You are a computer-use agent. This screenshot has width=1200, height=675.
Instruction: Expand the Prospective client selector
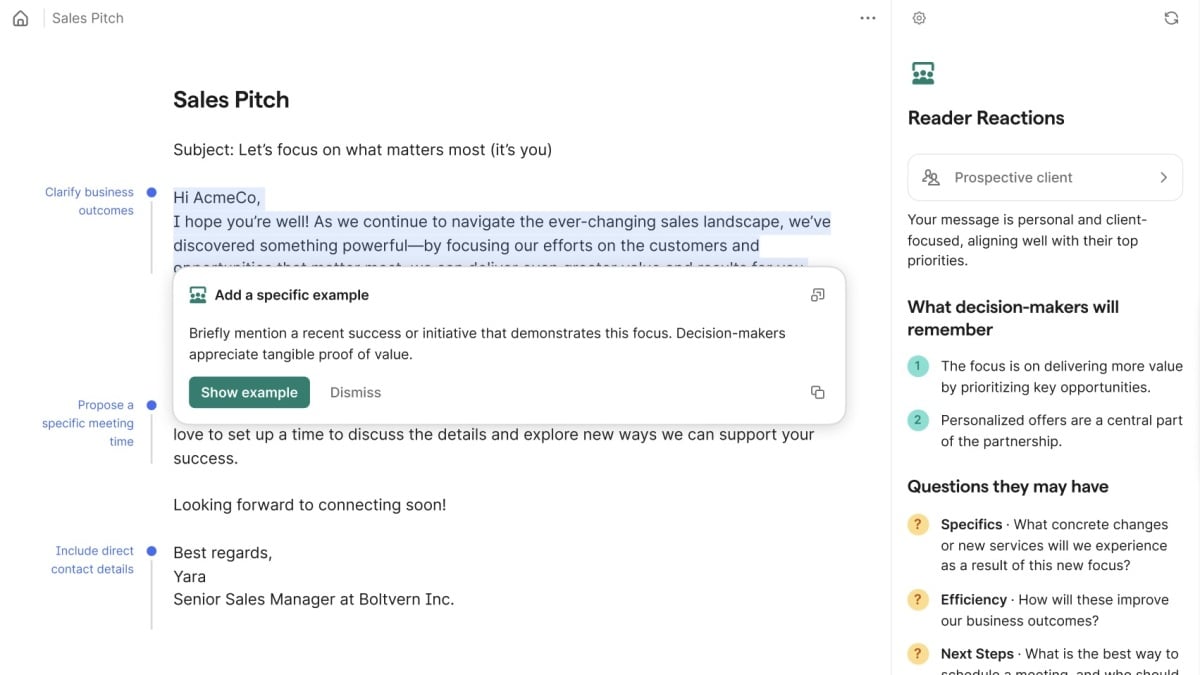tap(1044, 177)
